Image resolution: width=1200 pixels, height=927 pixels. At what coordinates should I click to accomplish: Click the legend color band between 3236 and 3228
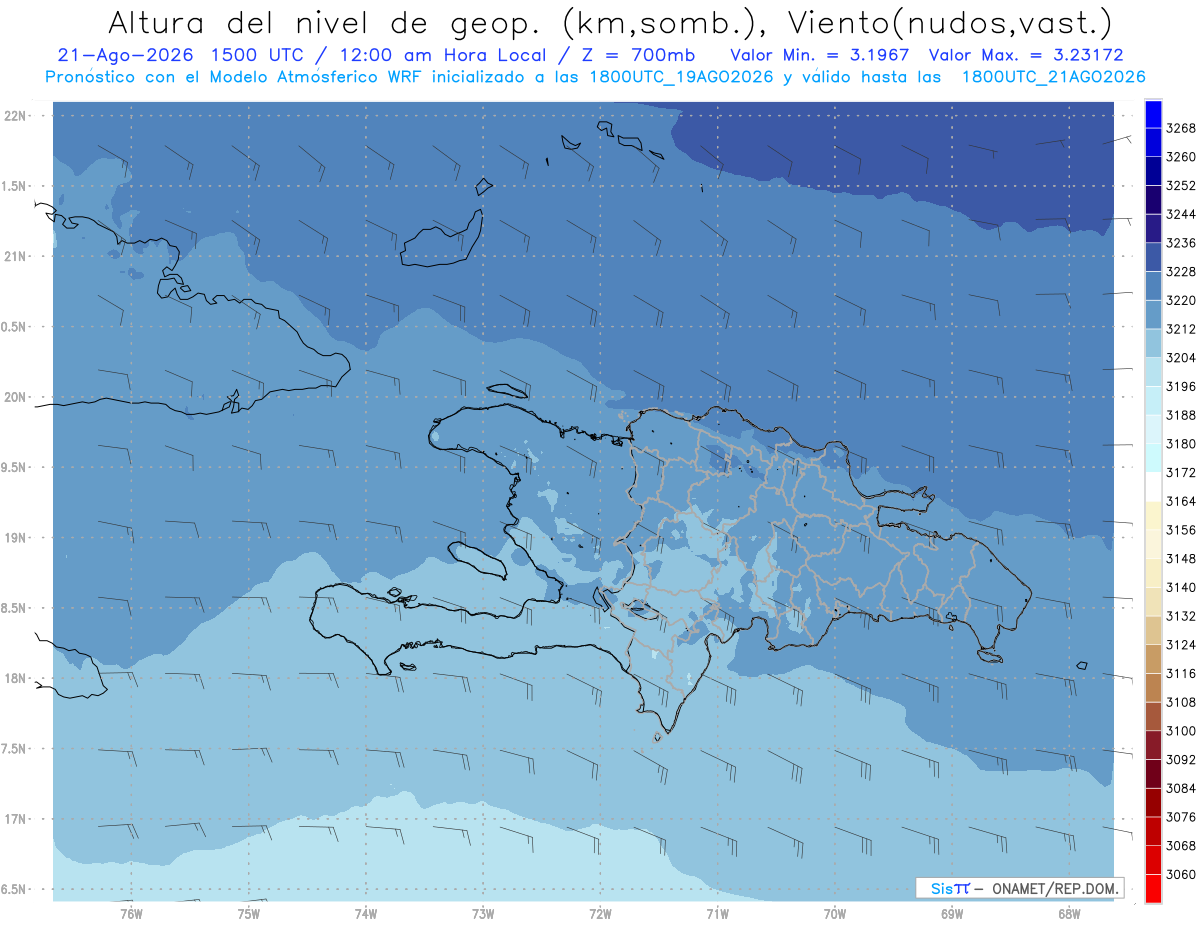point(1153,257)
